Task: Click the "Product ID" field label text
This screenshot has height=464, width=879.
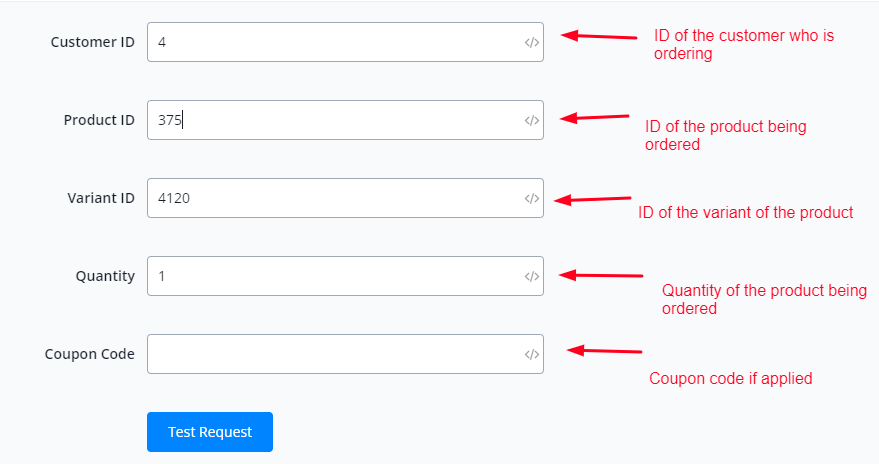Action: [99, 120]
